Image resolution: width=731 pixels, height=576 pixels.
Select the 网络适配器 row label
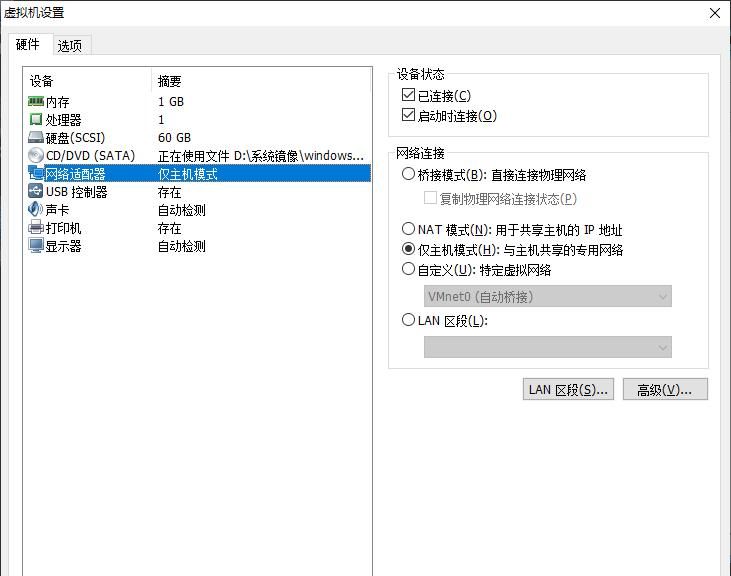[76, 174]
